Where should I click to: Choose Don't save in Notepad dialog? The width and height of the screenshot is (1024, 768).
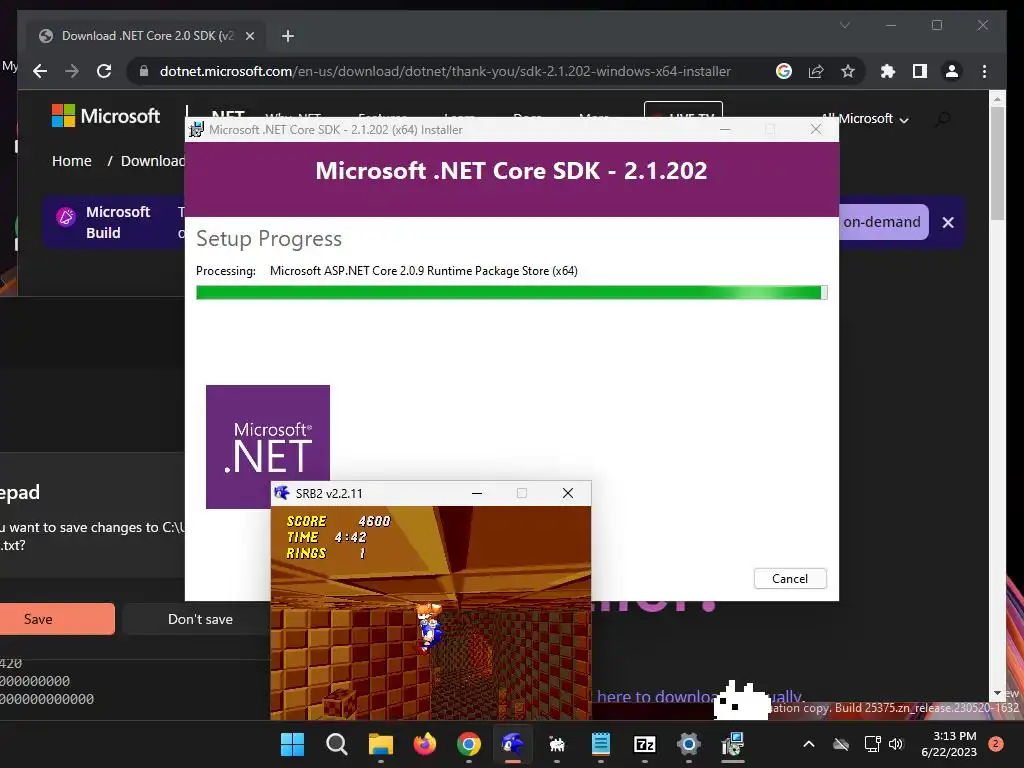coord(200,619)
